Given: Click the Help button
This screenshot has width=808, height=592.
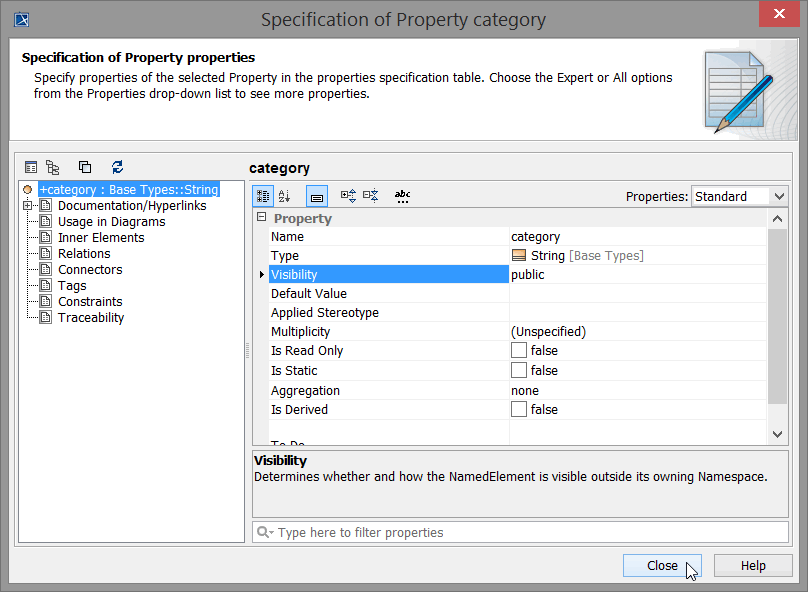Looking at the screenshot, I should [753, 566].
